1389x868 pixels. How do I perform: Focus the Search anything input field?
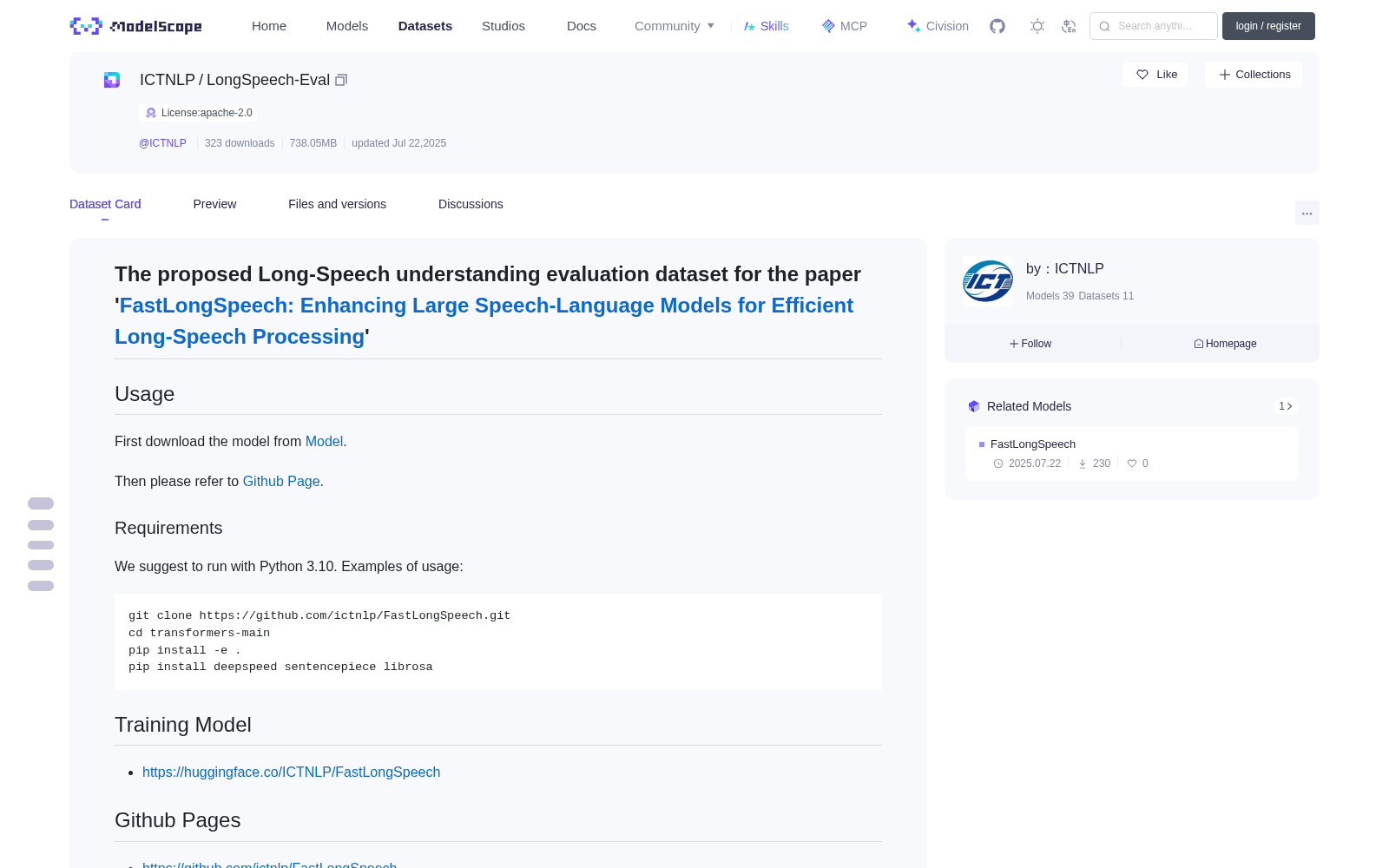click(x=1154, y=26)
